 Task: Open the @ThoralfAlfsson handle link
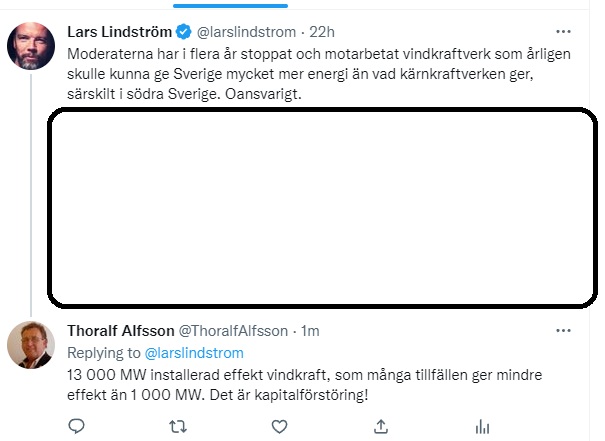233,331
